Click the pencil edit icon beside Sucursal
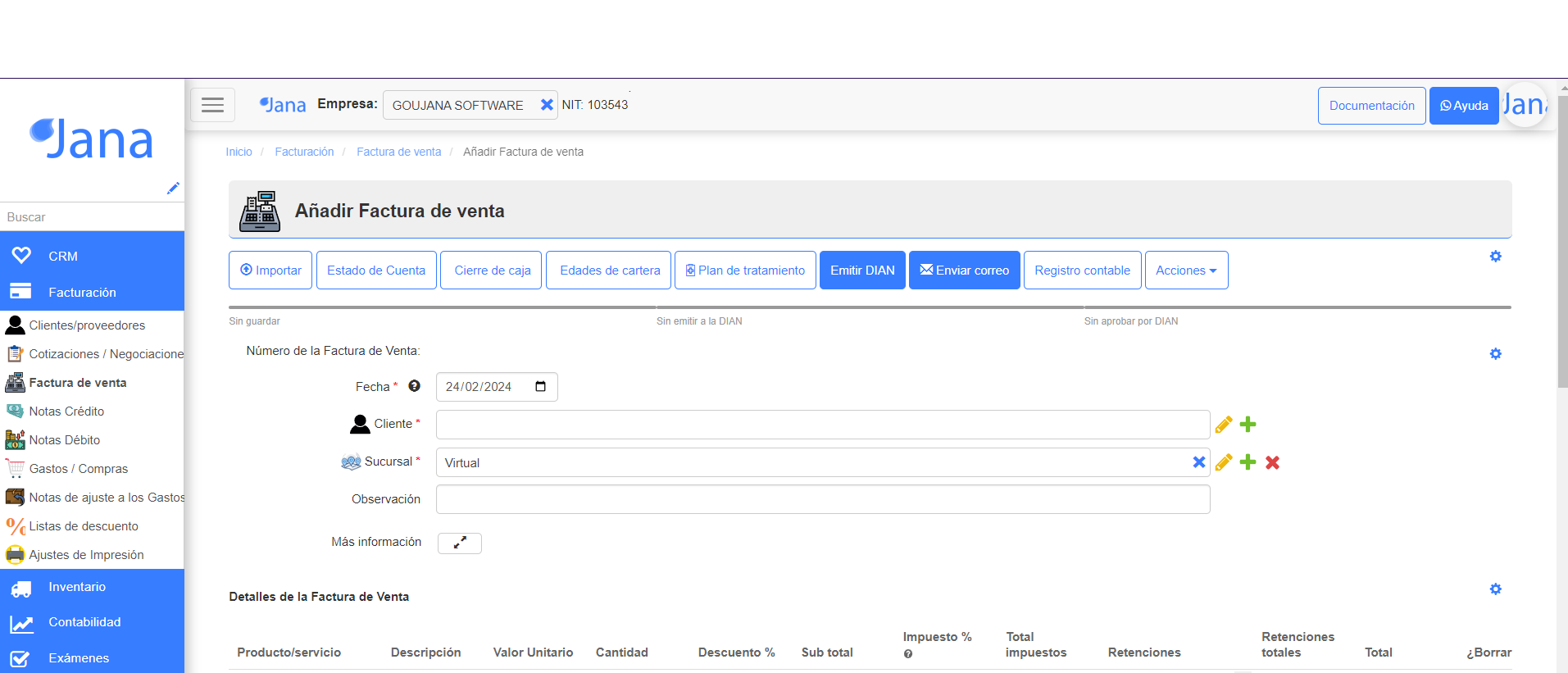The image size is (1568, 673). (1224, 462)
